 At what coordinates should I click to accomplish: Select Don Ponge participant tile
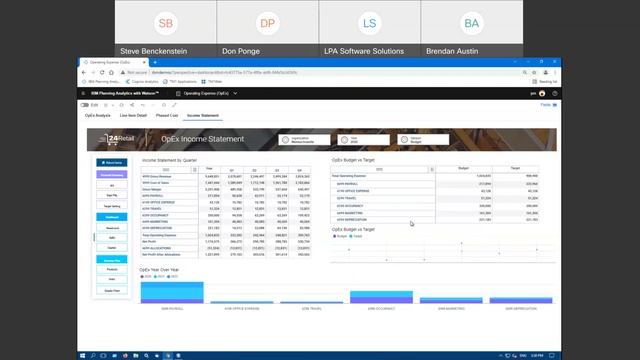268,29
